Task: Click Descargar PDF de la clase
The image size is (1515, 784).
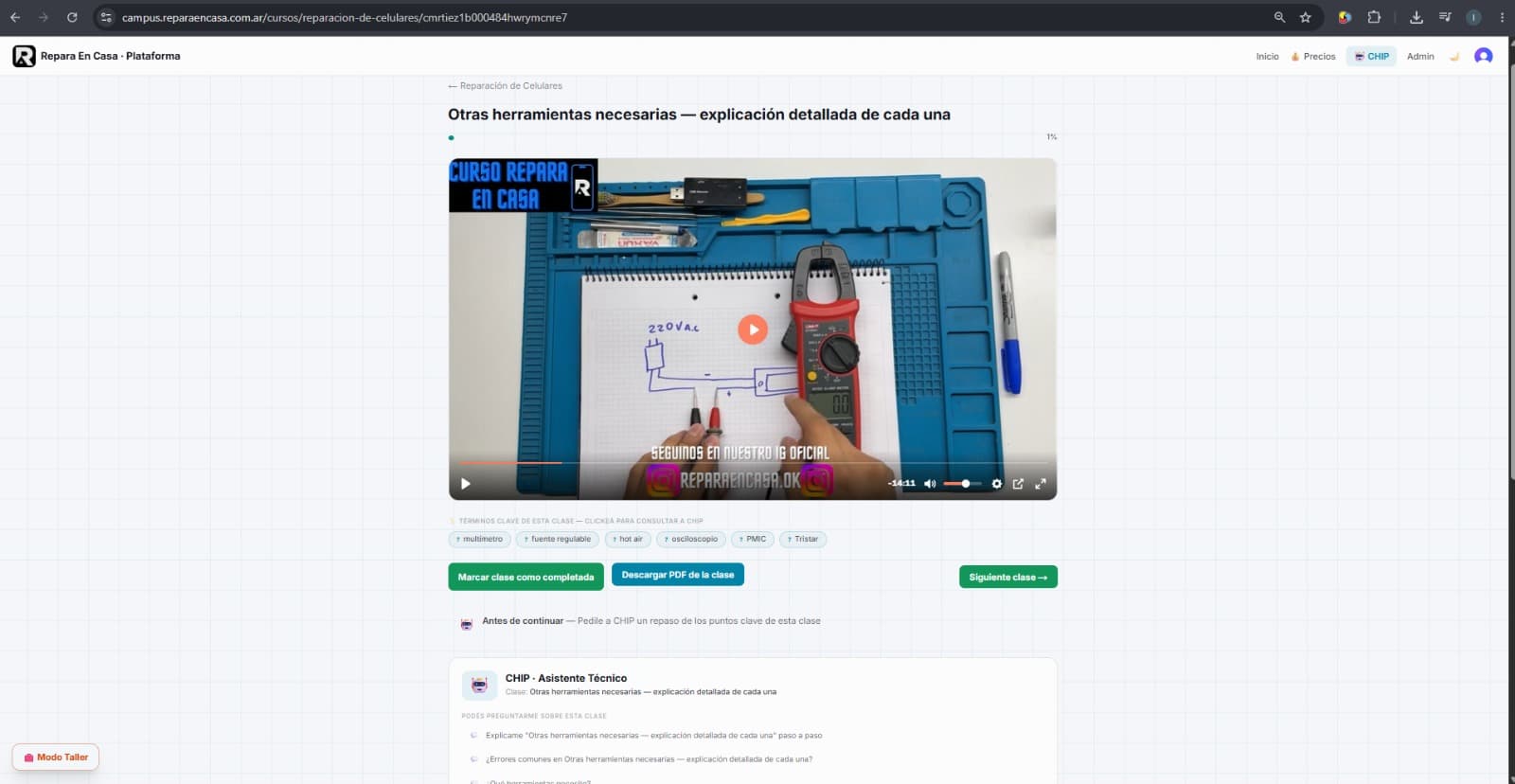Action: (678, 575)
